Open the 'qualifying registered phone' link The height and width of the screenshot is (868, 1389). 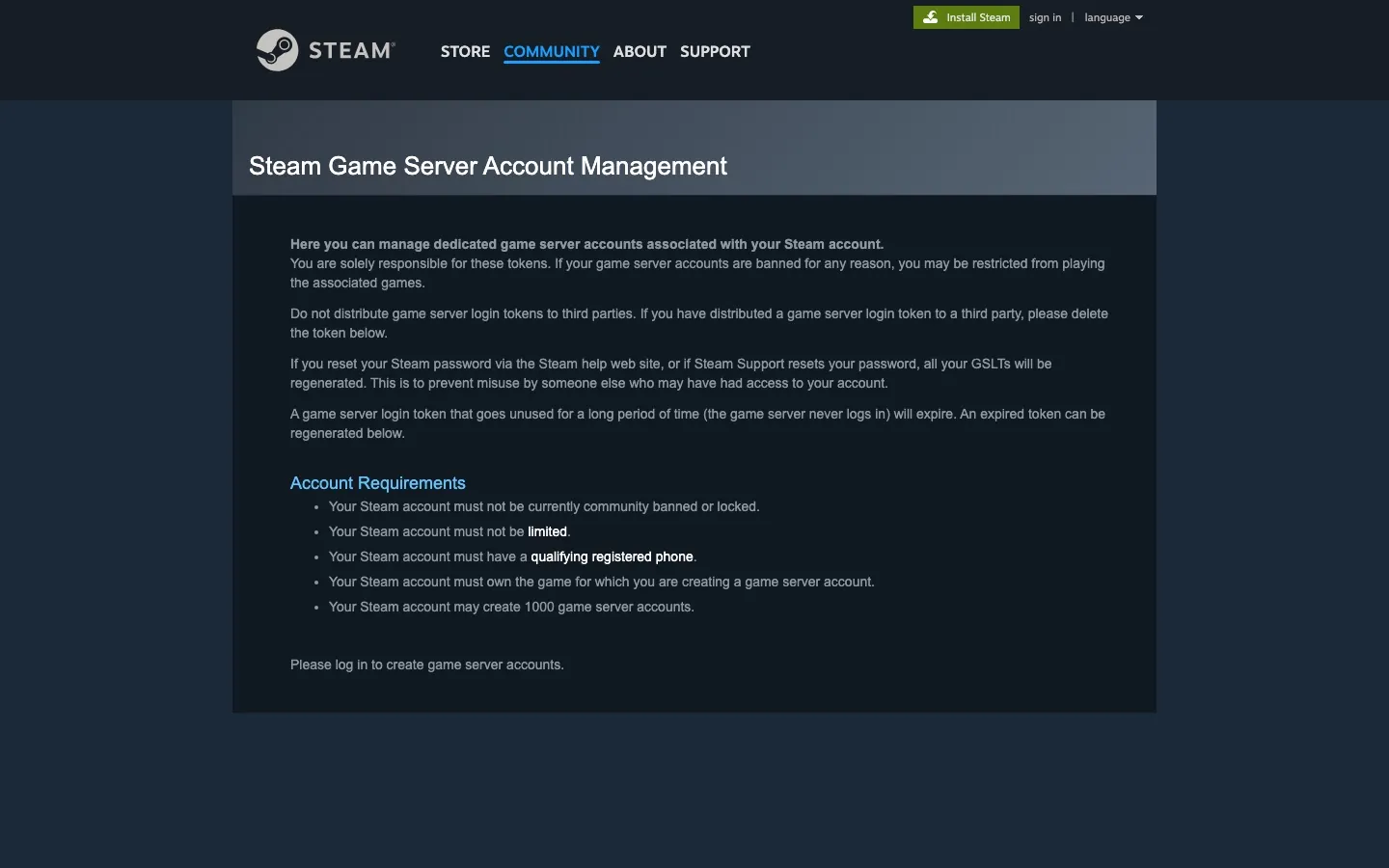click(612, 556)
